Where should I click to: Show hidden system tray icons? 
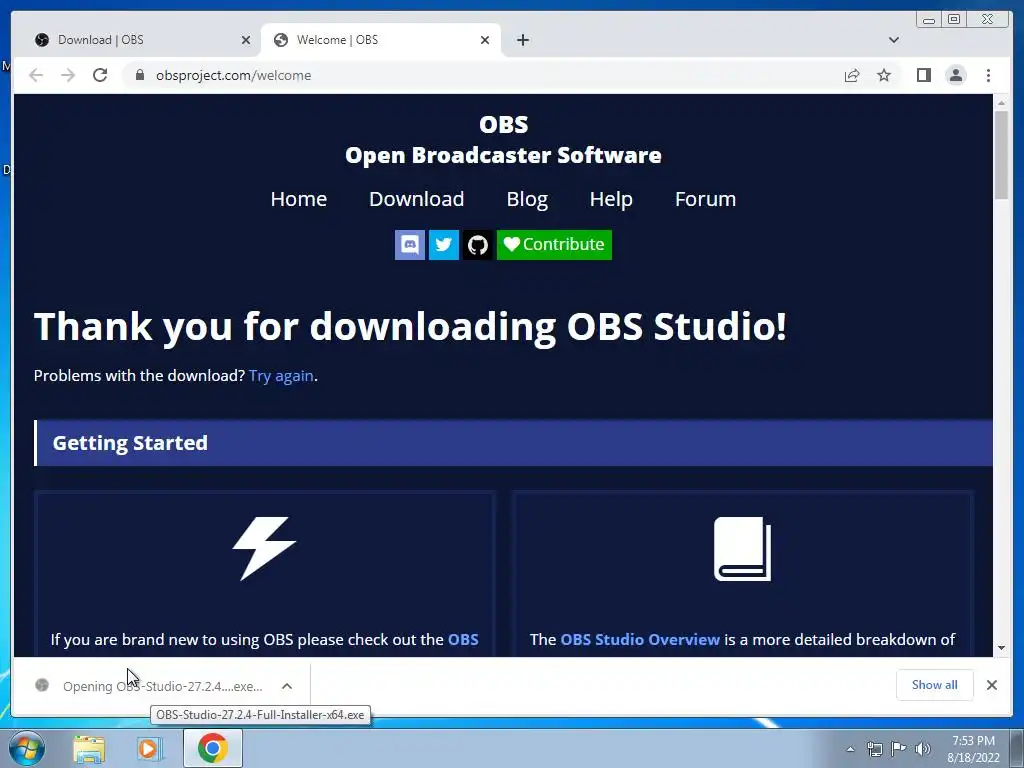click(850, 749)
